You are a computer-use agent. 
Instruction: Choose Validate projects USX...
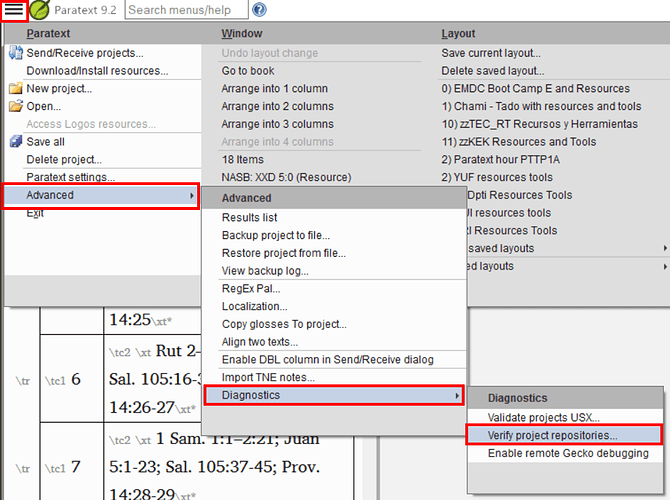tap(544, 418)
